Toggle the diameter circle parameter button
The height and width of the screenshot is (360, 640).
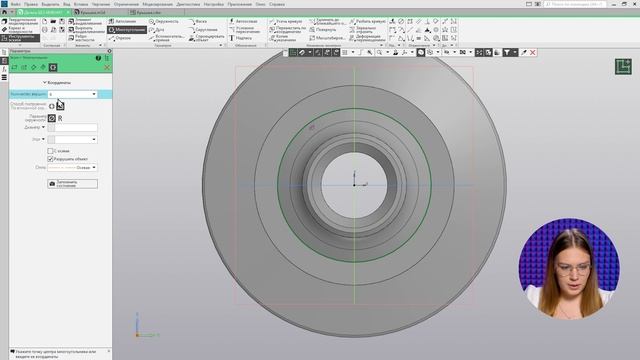pyautogui.click(x=51, y=118)
